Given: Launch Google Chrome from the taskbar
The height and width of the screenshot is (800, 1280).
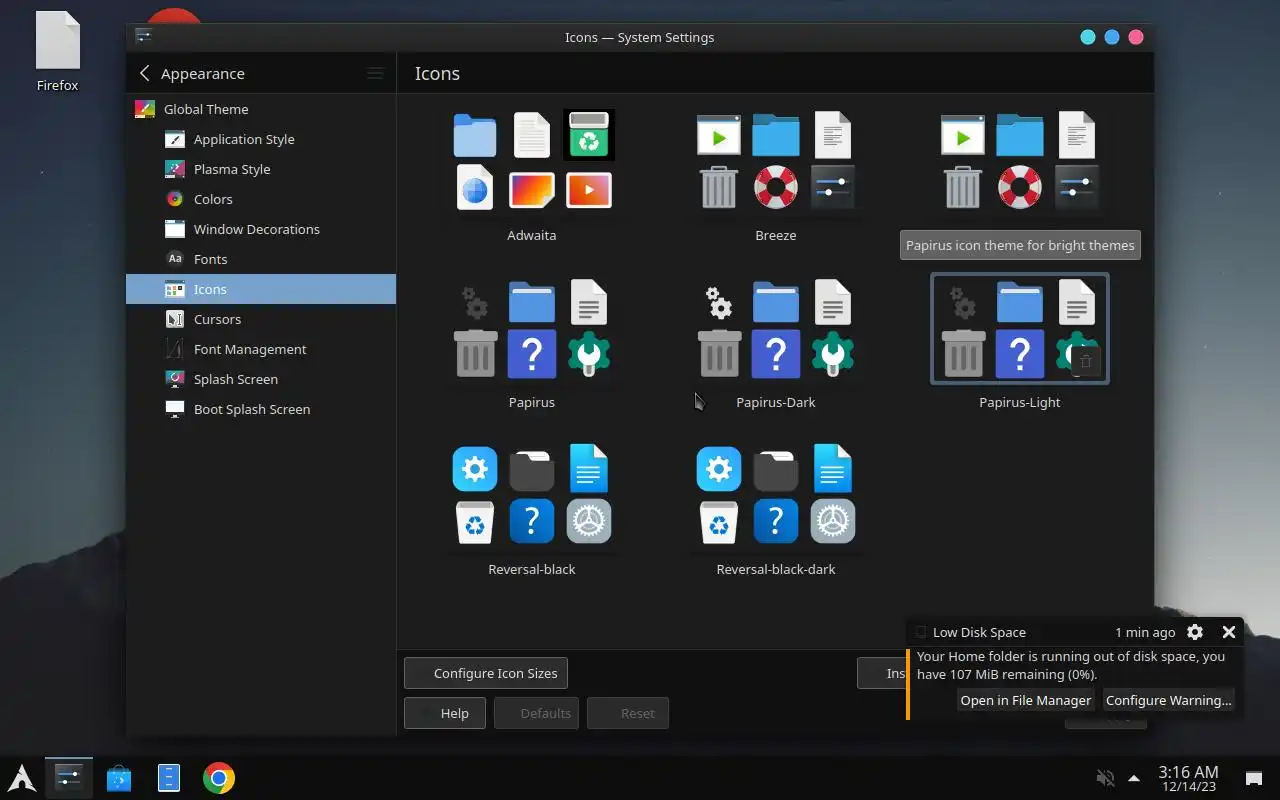Looking at the screenshot, I should (219, 778).
